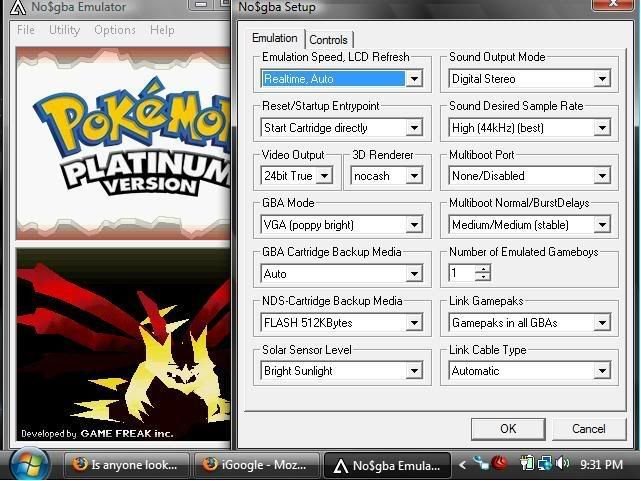Click the 24bit True value

288,176
